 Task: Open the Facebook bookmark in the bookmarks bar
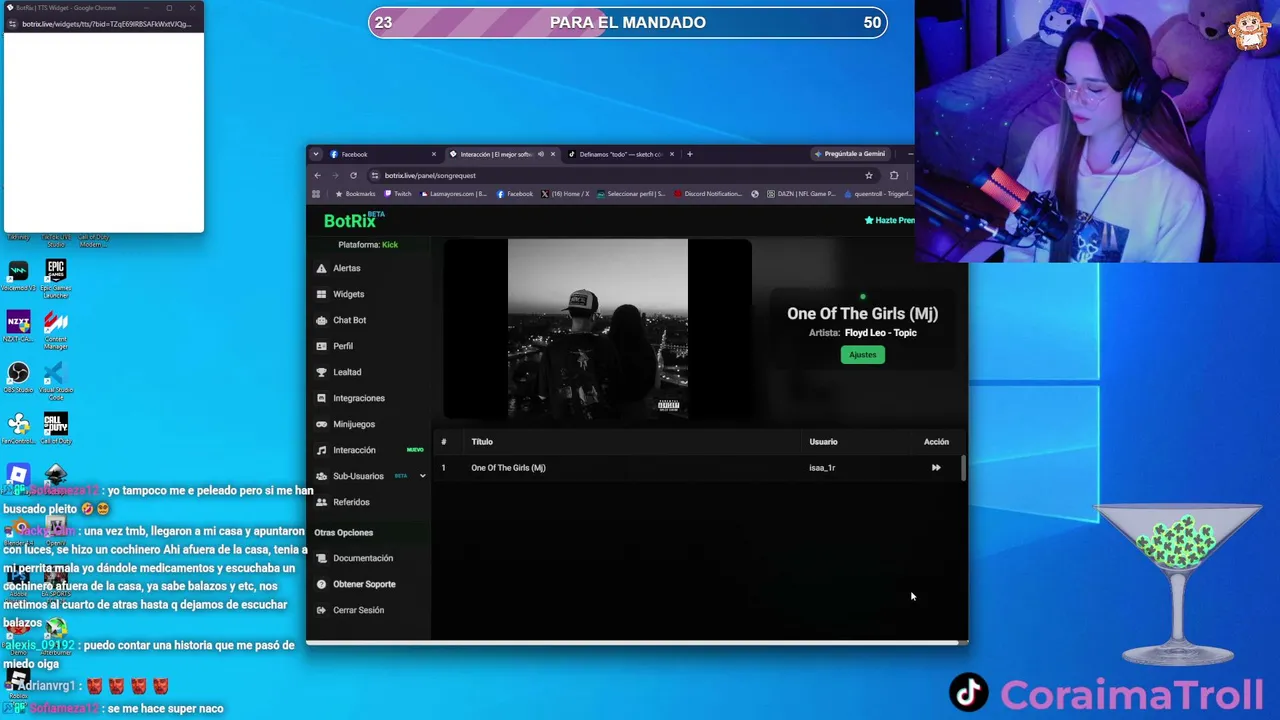[515, 194]
